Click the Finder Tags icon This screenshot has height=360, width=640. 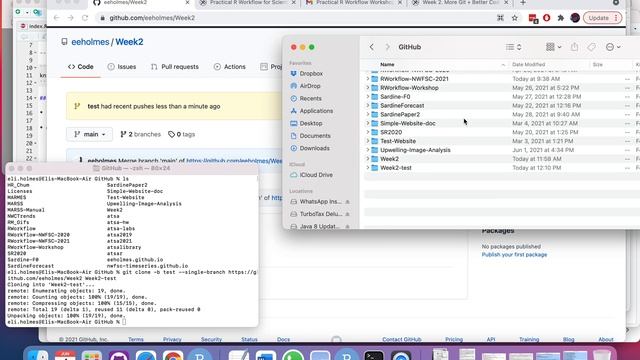[x=591, y=47]
